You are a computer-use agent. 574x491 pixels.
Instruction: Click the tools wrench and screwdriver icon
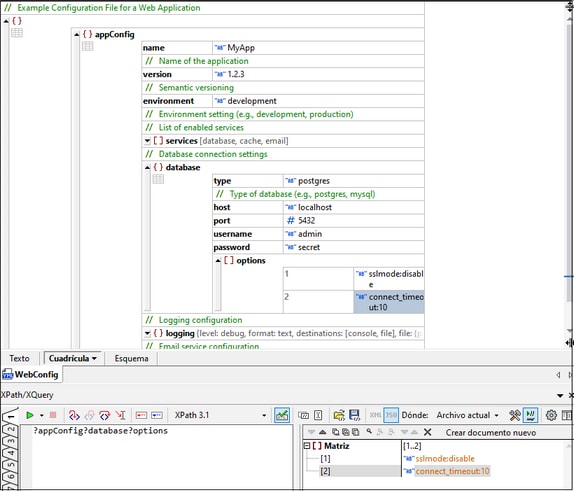[515, 415]
